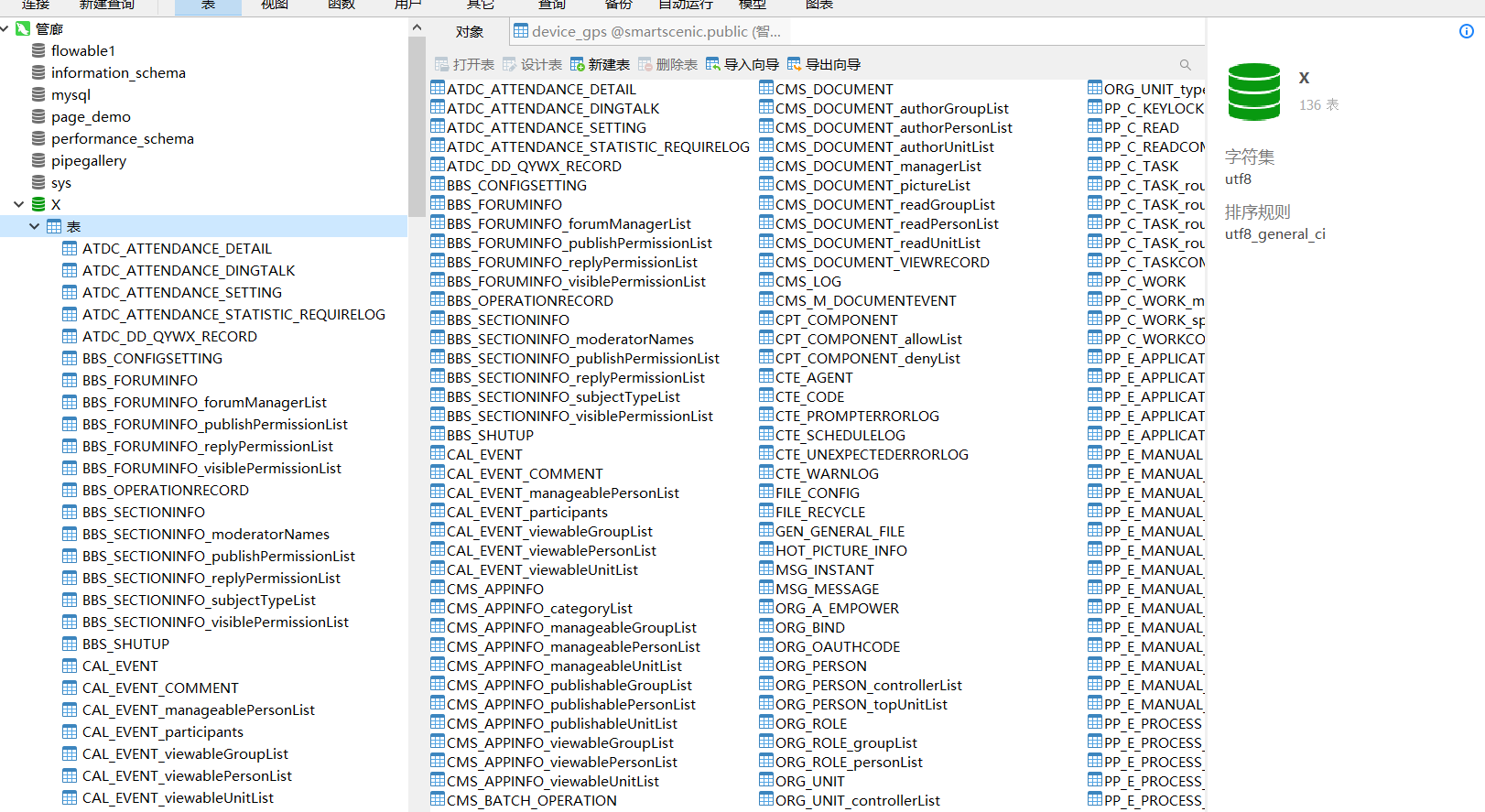1485x812 pixels.
Task: Select ATDC_ATTENDANCE_DETAIL in the left tree
Action: (x=177, y=248)
